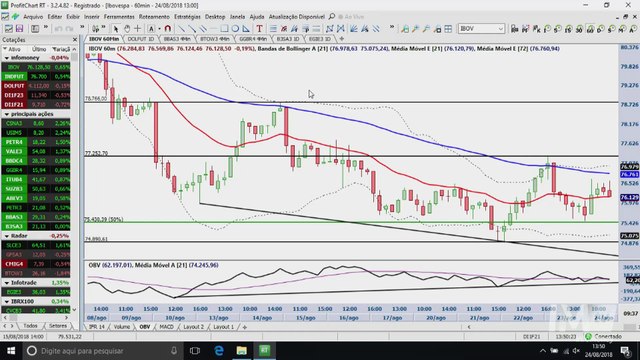Image resolution: width=640 pixels, height=360 pixels.
Task: Open the Roteamento menu
Action: pyautogui.click(x=154, y=17)
